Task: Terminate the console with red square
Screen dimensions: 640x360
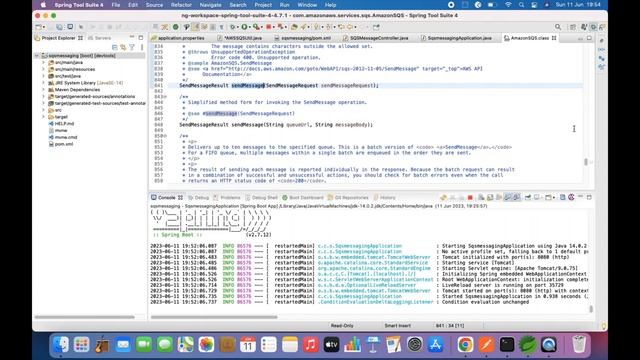Action: 470,198
